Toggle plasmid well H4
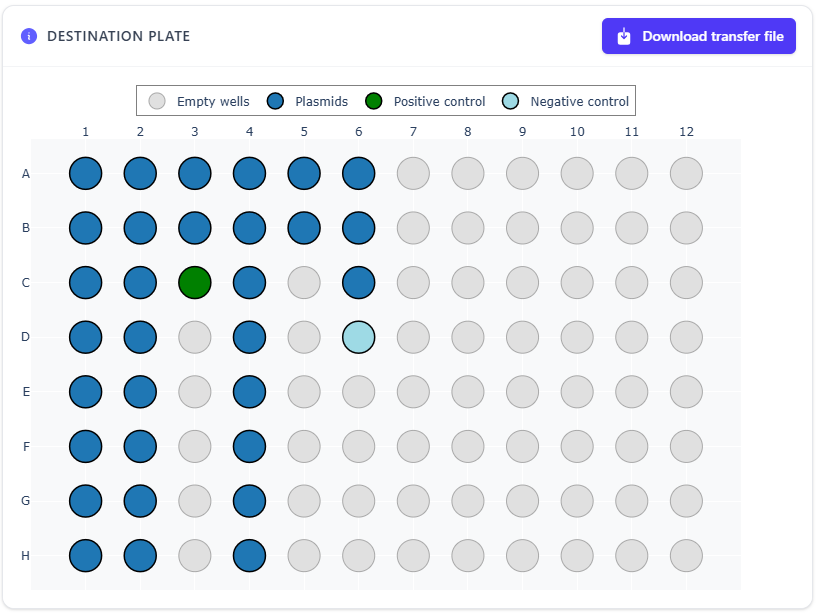The image size is (820, 613). click(x=249, y=555)
